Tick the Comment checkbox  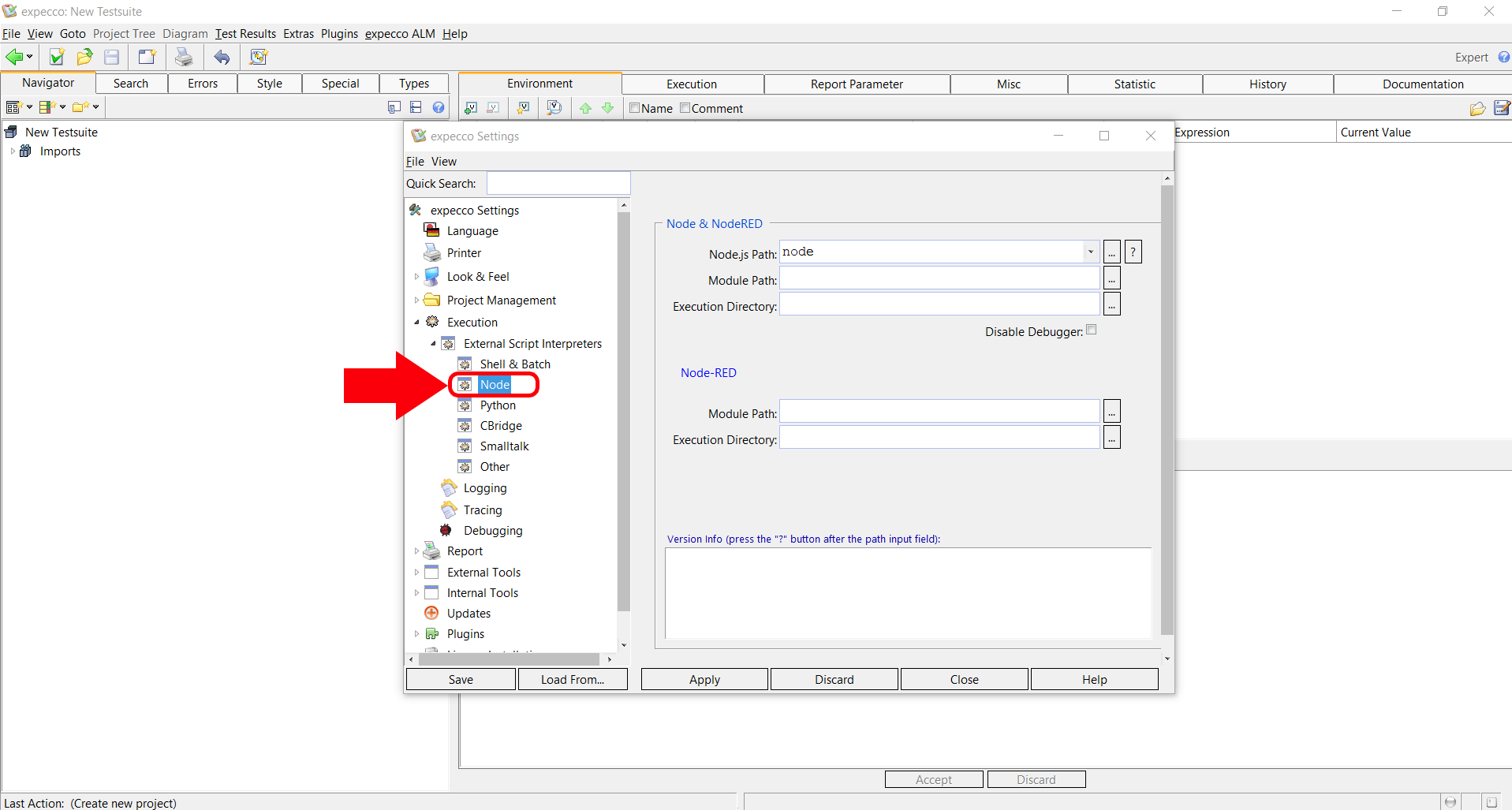click(685, 108)
